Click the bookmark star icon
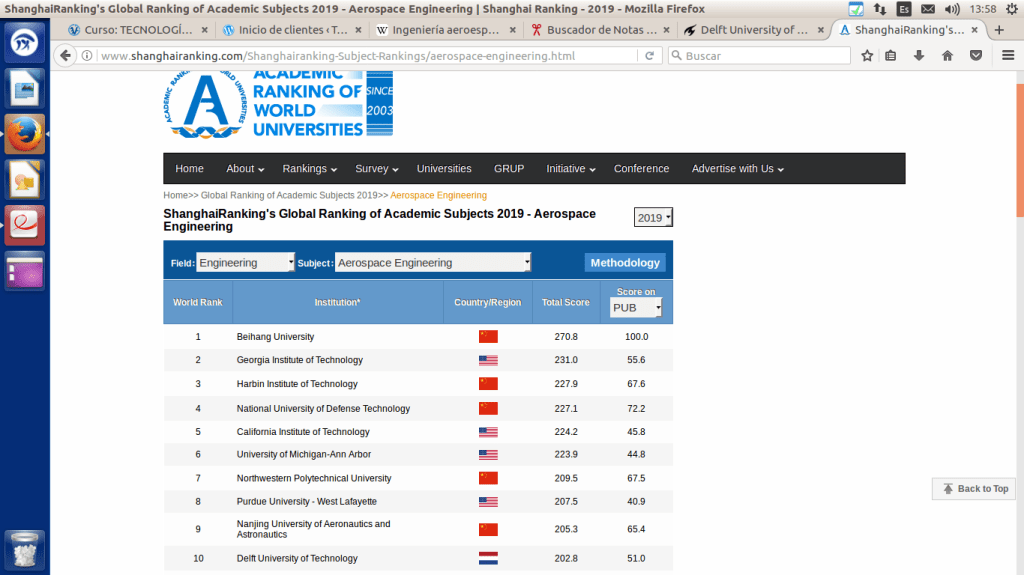The image size is (1024, 575). click(867, 56)
